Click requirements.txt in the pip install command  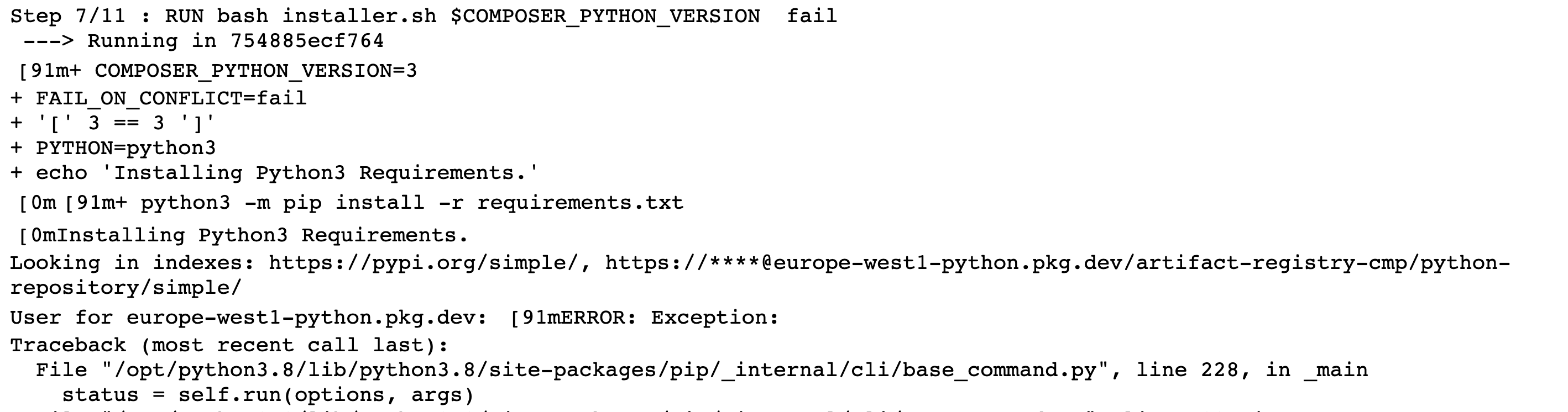579,202
